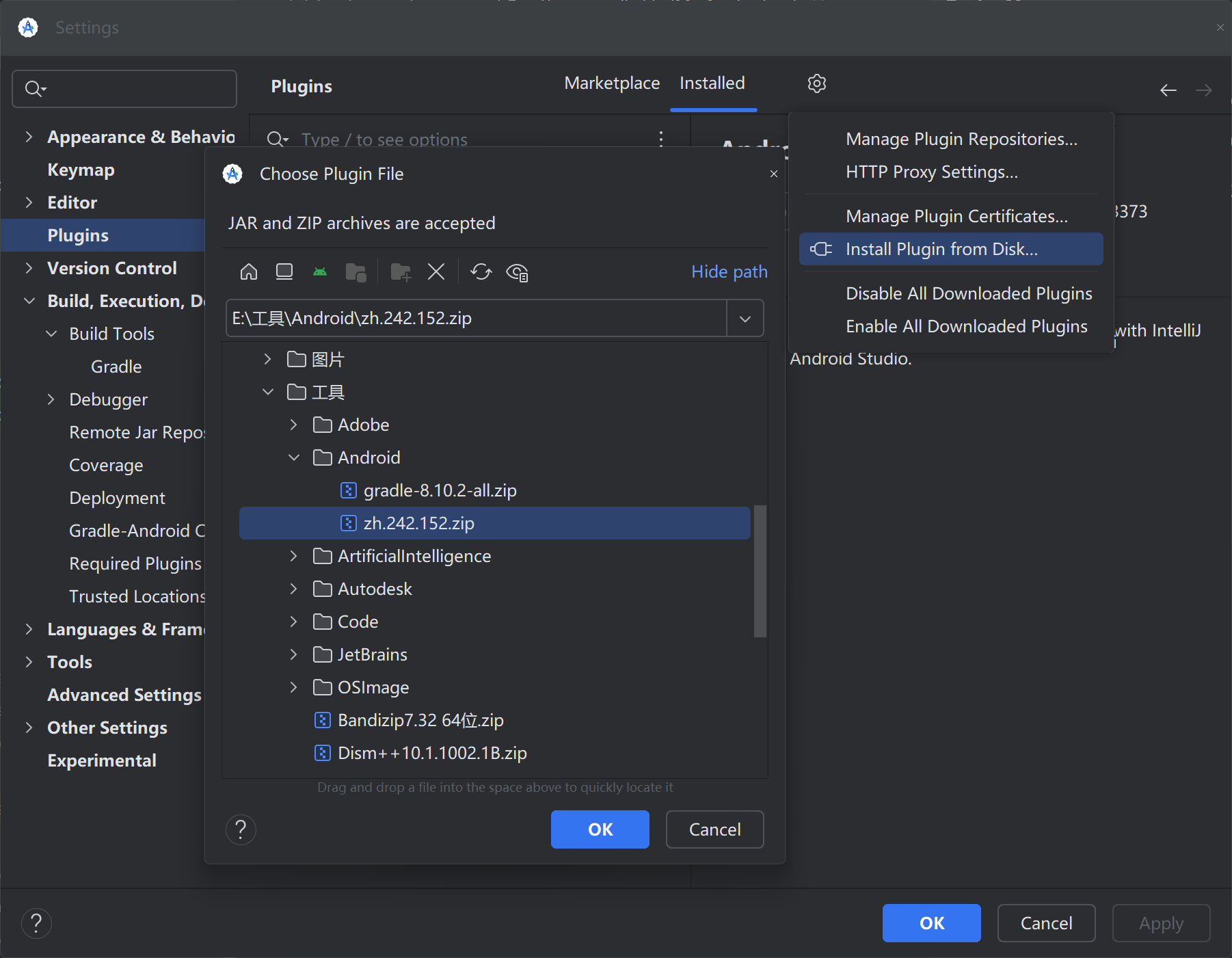Click the settings search field
This screenshot has height=958, width=1232.
(124, 89)
